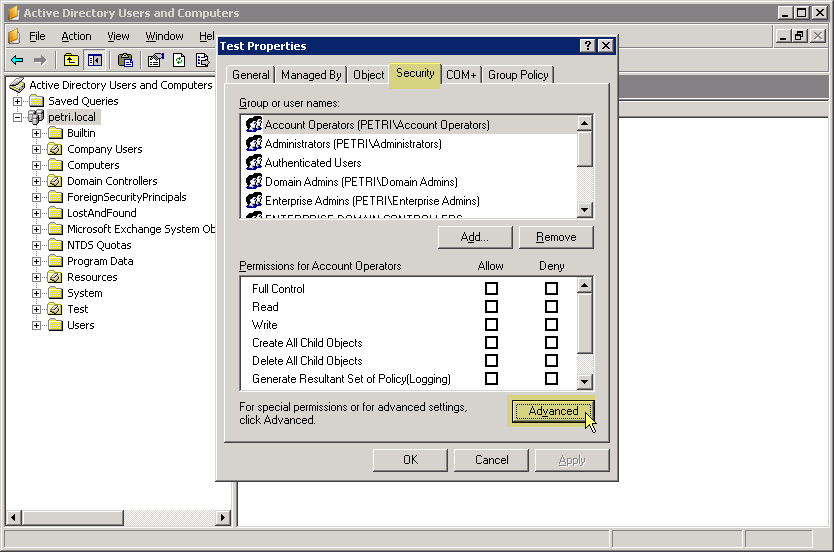
Task: Switch to the Group Policy tab
Action: point(518,75)
